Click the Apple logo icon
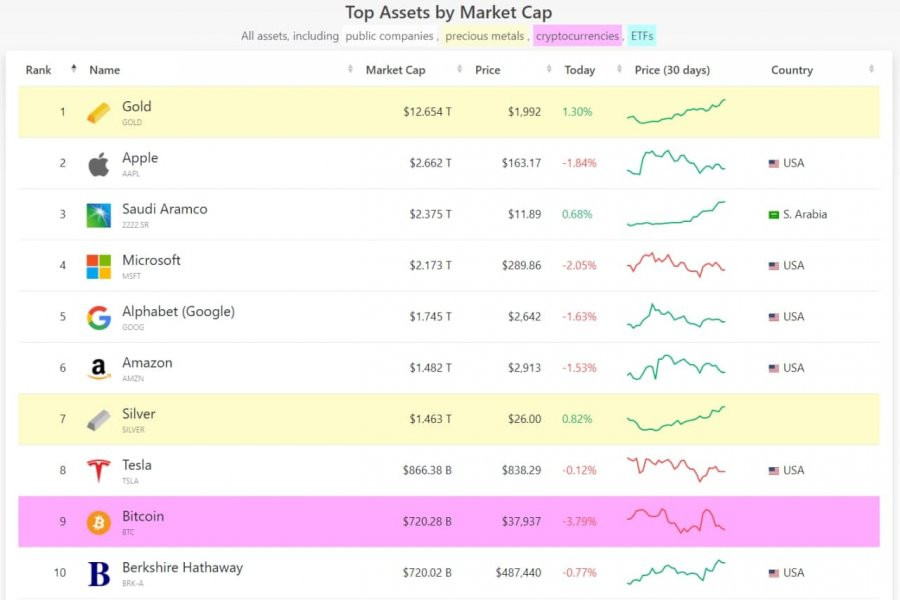Image resolution: width=900 pixels, height=600 pixels. (98, 164)
